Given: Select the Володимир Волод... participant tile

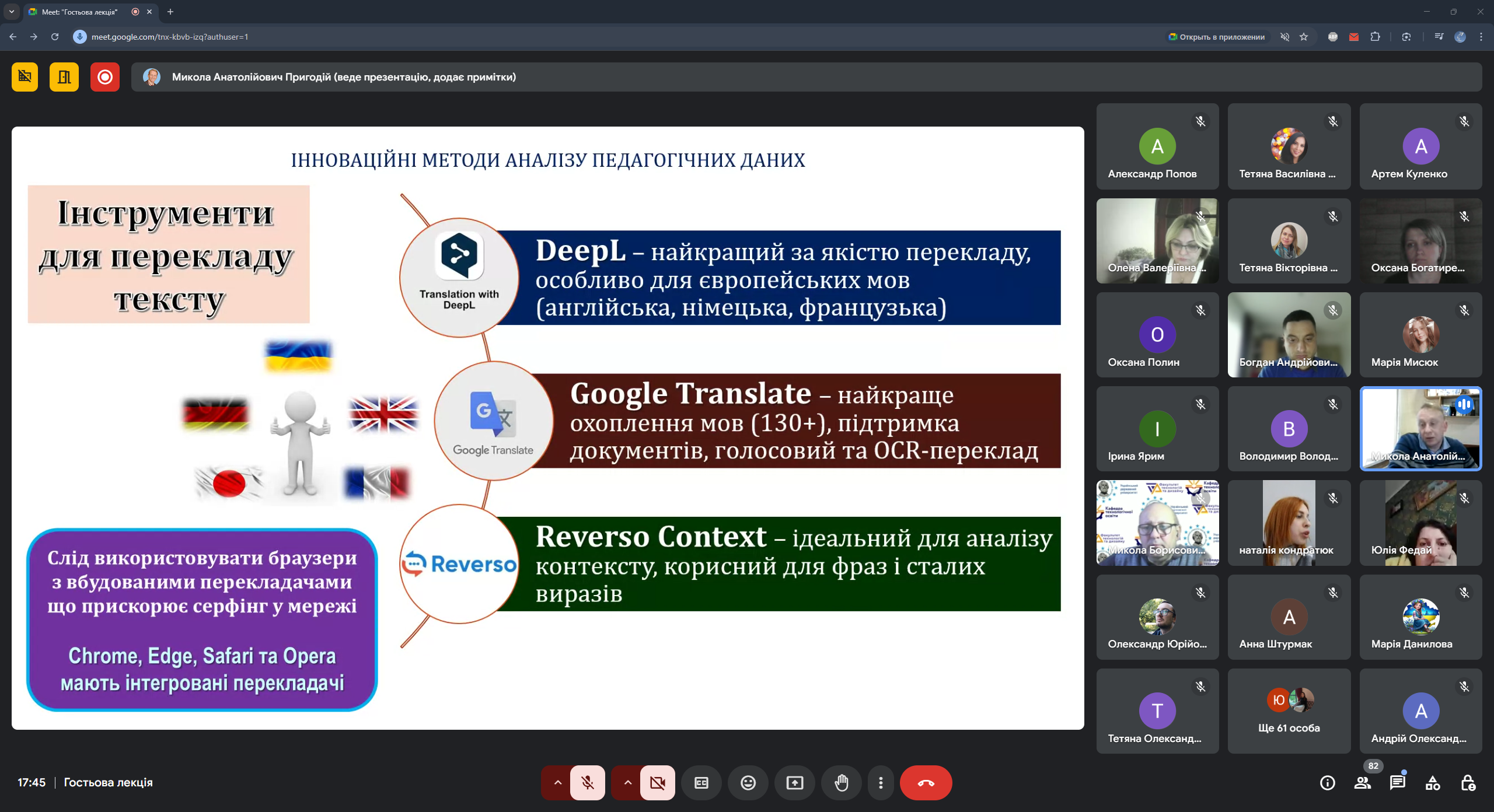Looking at the screenshot, I should tap(1289, 429).
